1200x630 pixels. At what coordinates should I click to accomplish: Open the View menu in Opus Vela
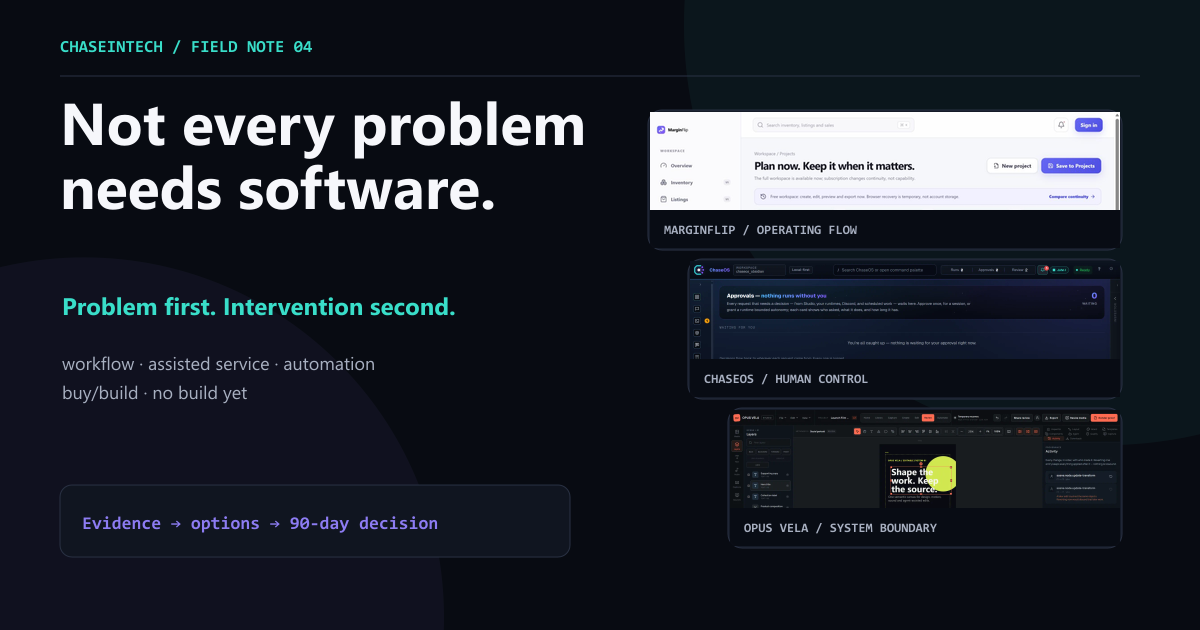(x=806, y=418)
